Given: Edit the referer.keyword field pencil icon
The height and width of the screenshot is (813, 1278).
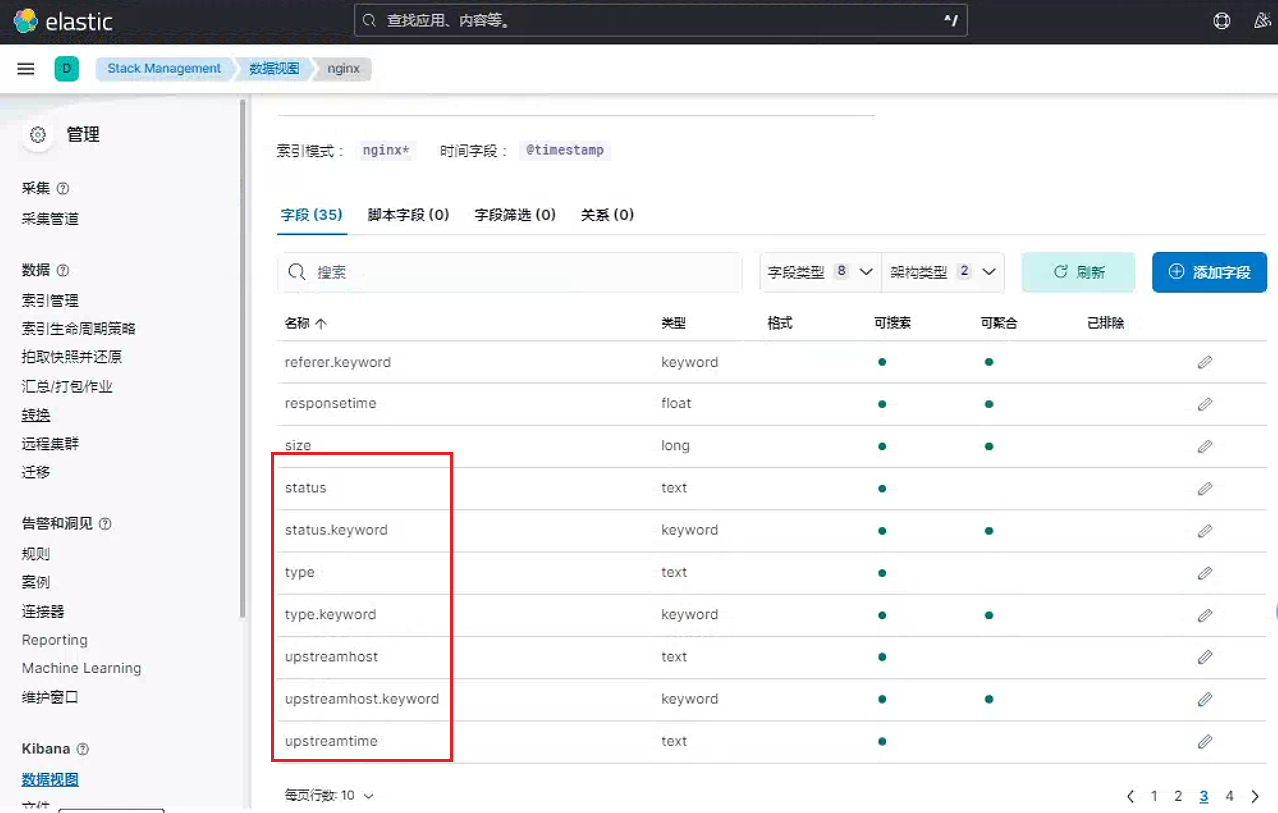Looking at the screenshot, I should [1205, 362].
